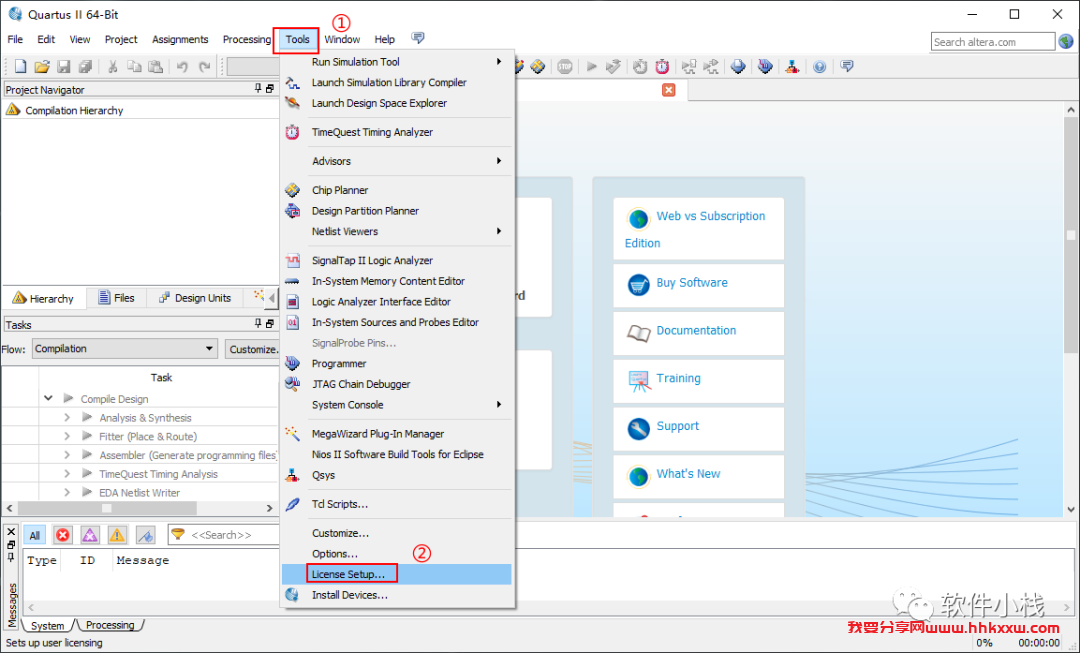This screenshot has height=653, width=1080.
Task: Click the Save All toolbar icon
Action: (85, 67)
